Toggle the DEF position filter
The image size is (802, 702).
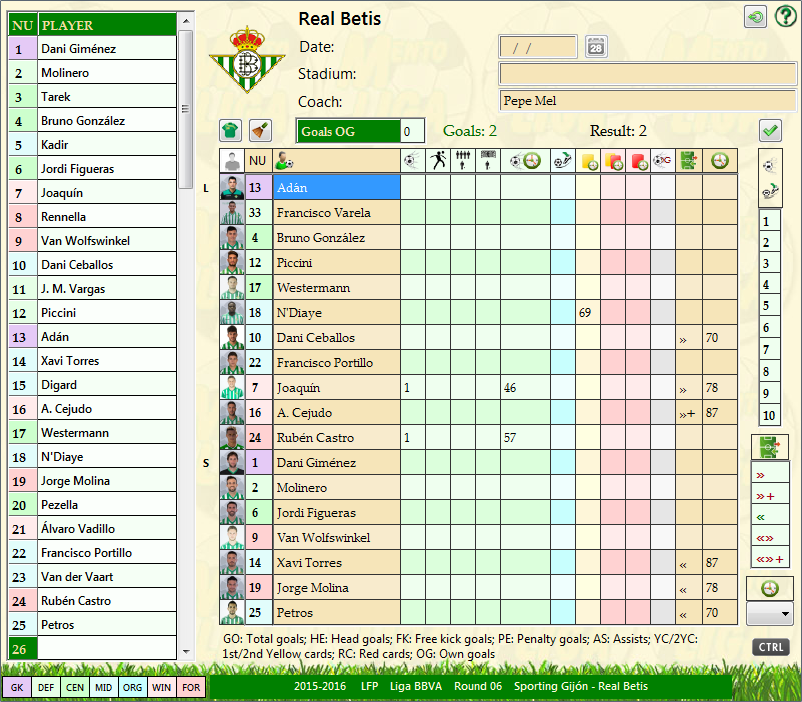coord(46,687)
